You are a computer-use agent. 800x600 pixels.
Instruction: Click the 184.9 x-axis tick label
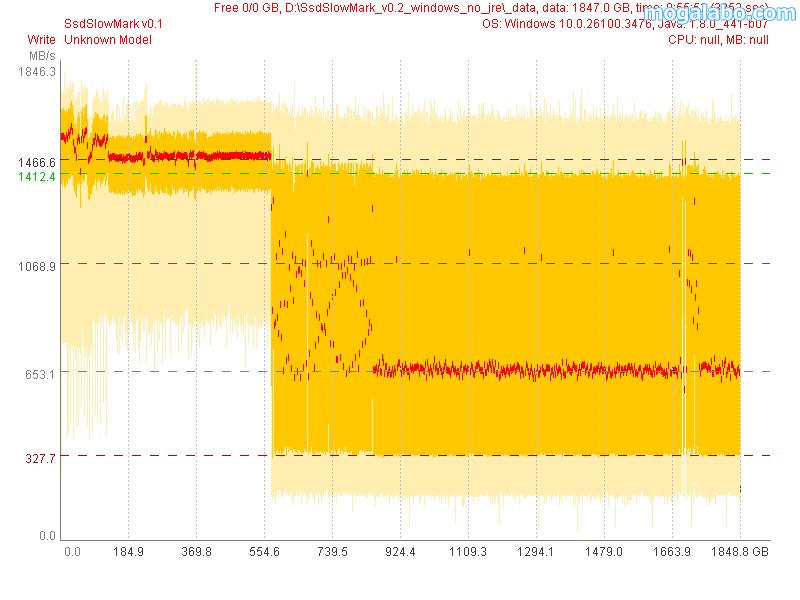click(129, 551)
